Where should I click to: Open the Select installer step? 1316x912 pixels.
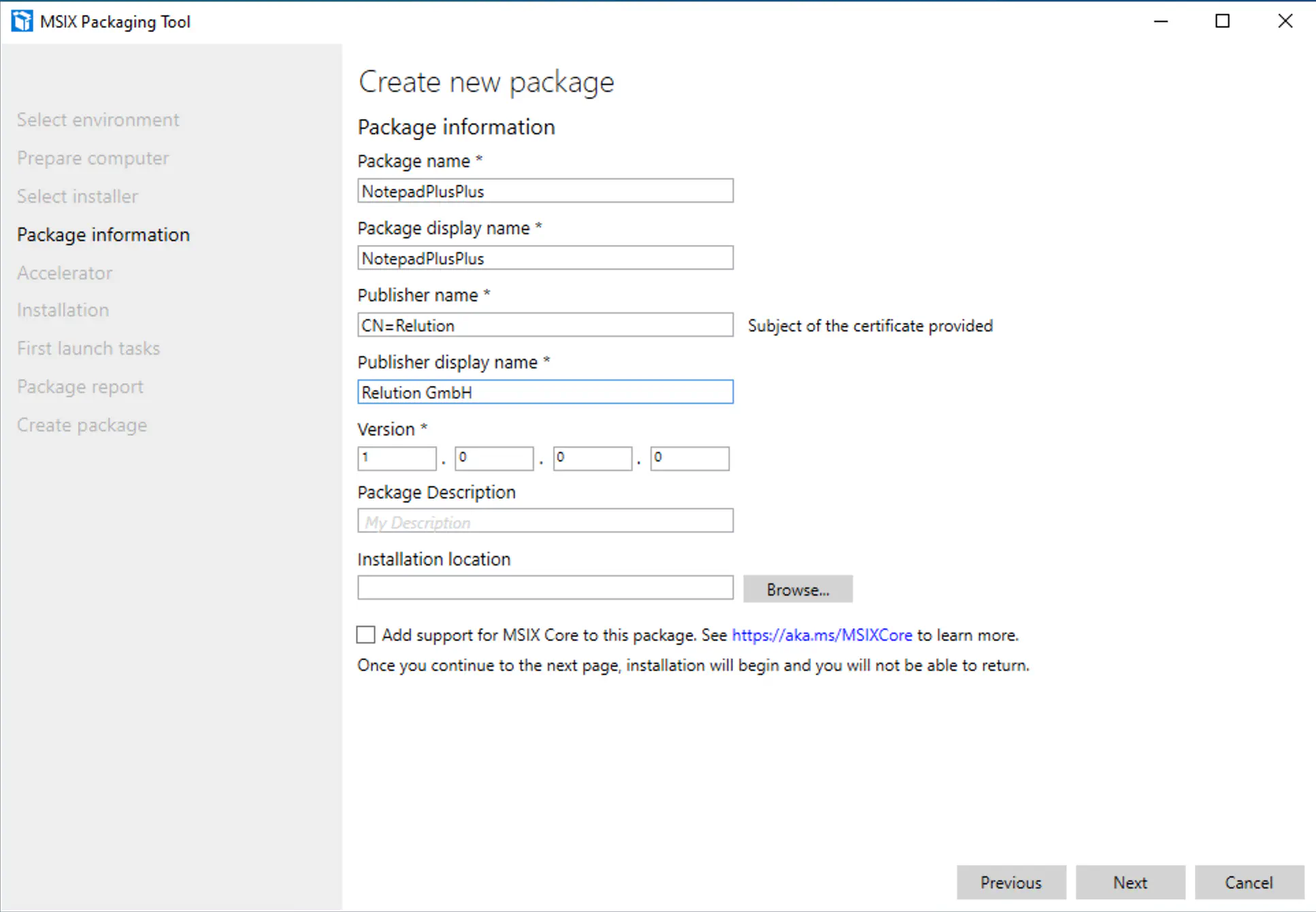77,196
